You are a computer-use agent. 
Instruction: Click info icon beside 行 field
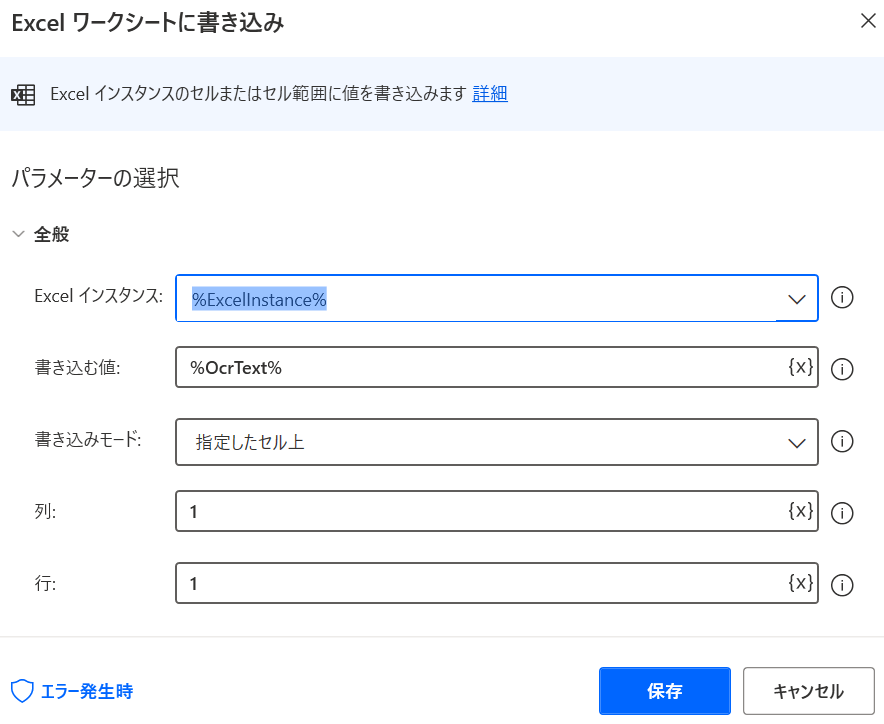842,585
